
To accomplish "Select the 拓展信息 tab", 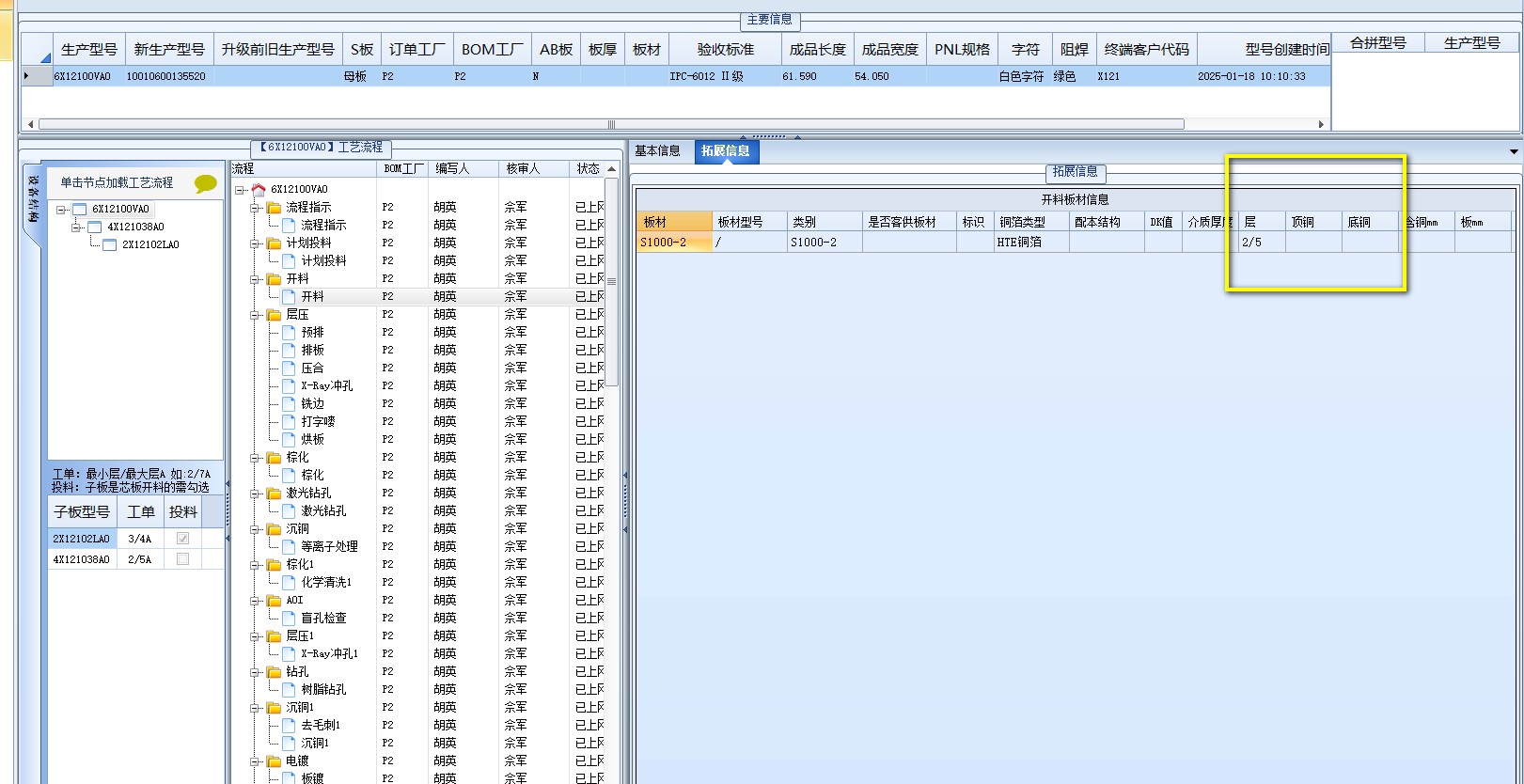I will pos(726,150).
